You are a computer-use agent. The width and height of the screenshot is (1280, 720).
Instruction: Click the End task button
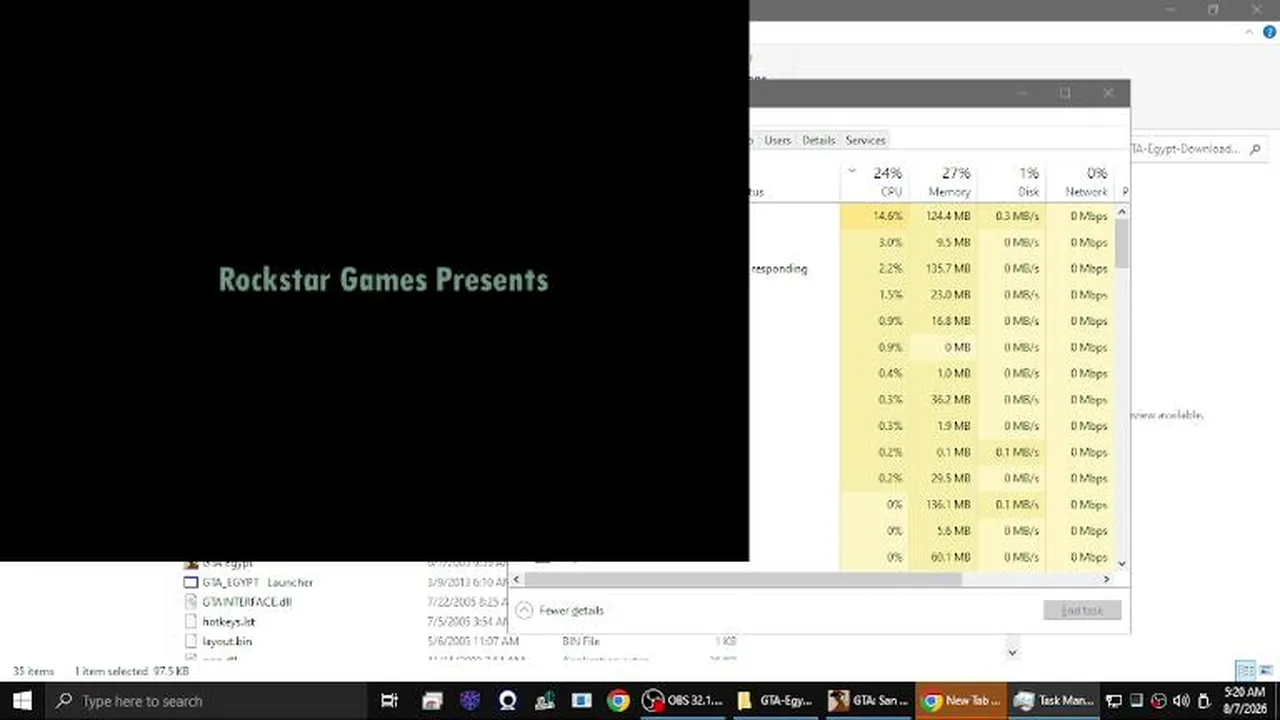[1081, 610]
